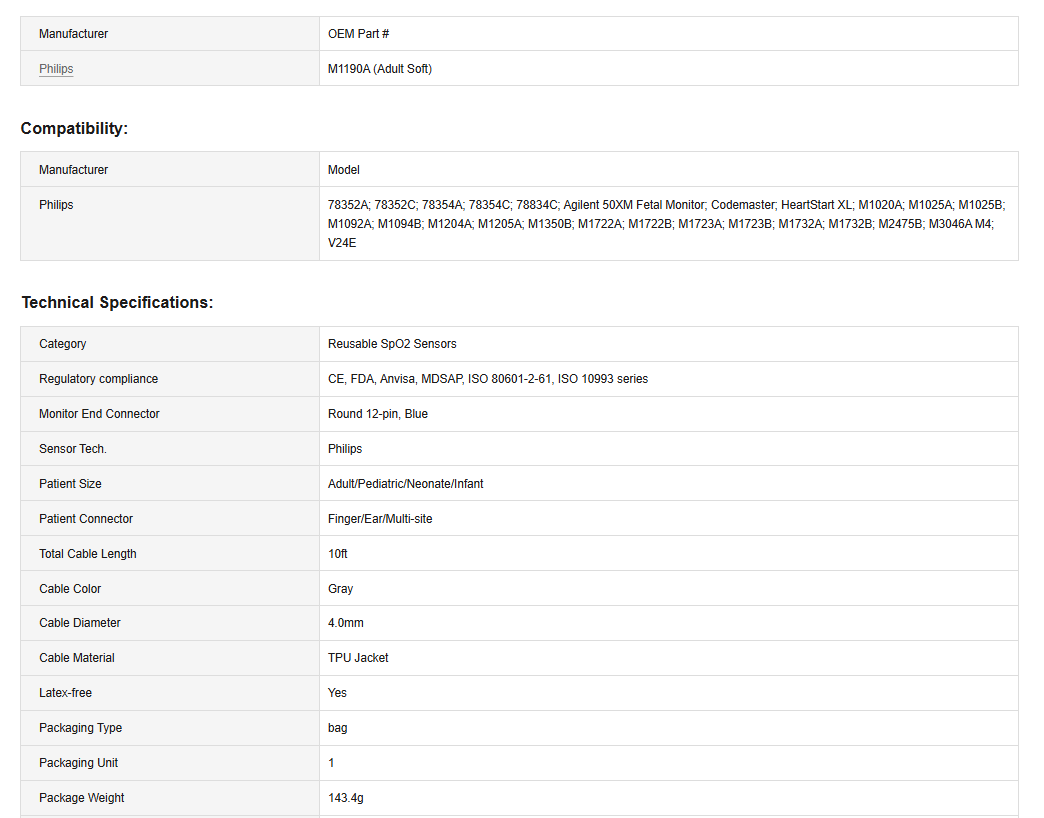Image resolution: width=1044 pixels, height=818 pixels.
Task: Select the Latex-free row label
Action: click(x=66, y=693)
